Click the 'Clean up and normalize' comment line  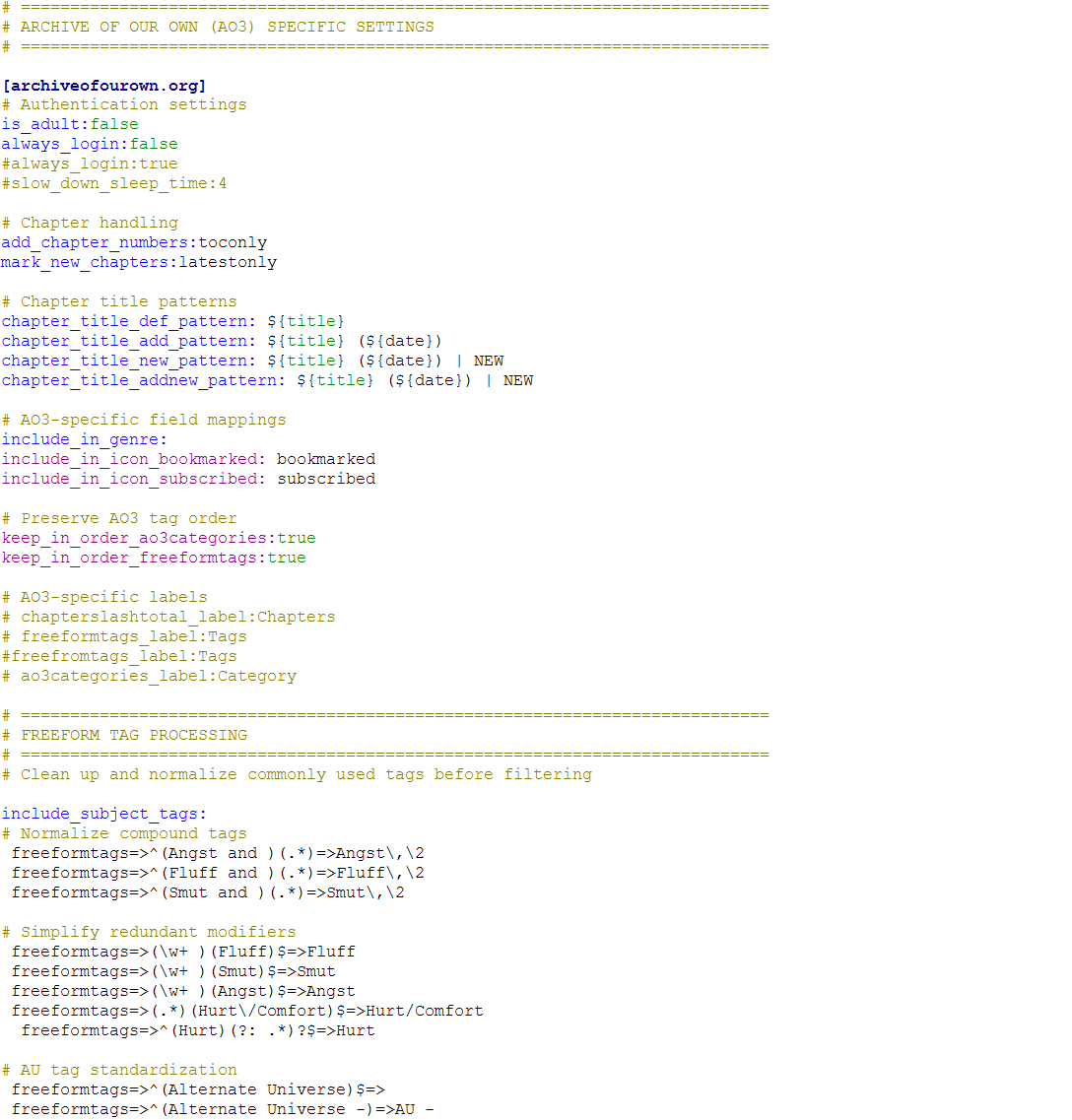click(x=297, y=774)
